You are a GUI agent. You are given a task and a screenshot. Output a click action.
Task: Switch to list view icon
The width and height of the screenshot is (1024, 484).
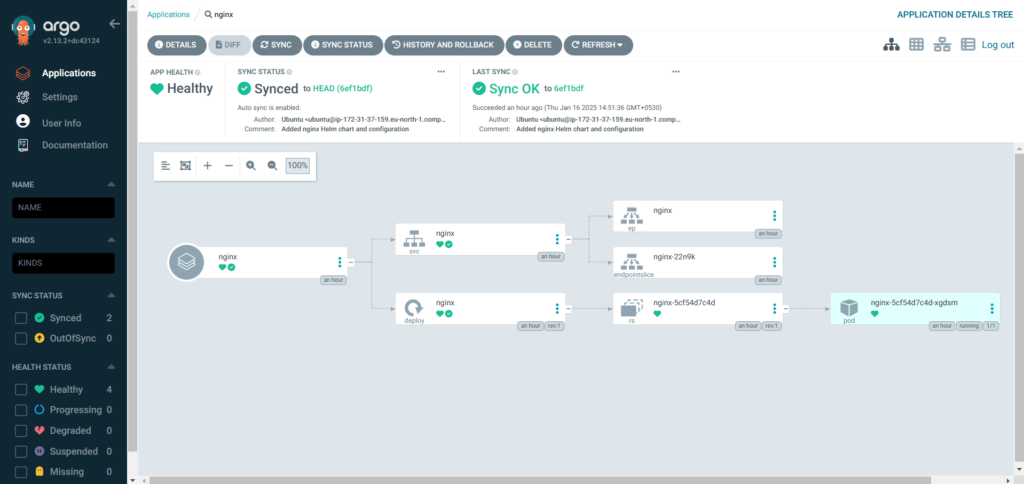tap(968, 44)
